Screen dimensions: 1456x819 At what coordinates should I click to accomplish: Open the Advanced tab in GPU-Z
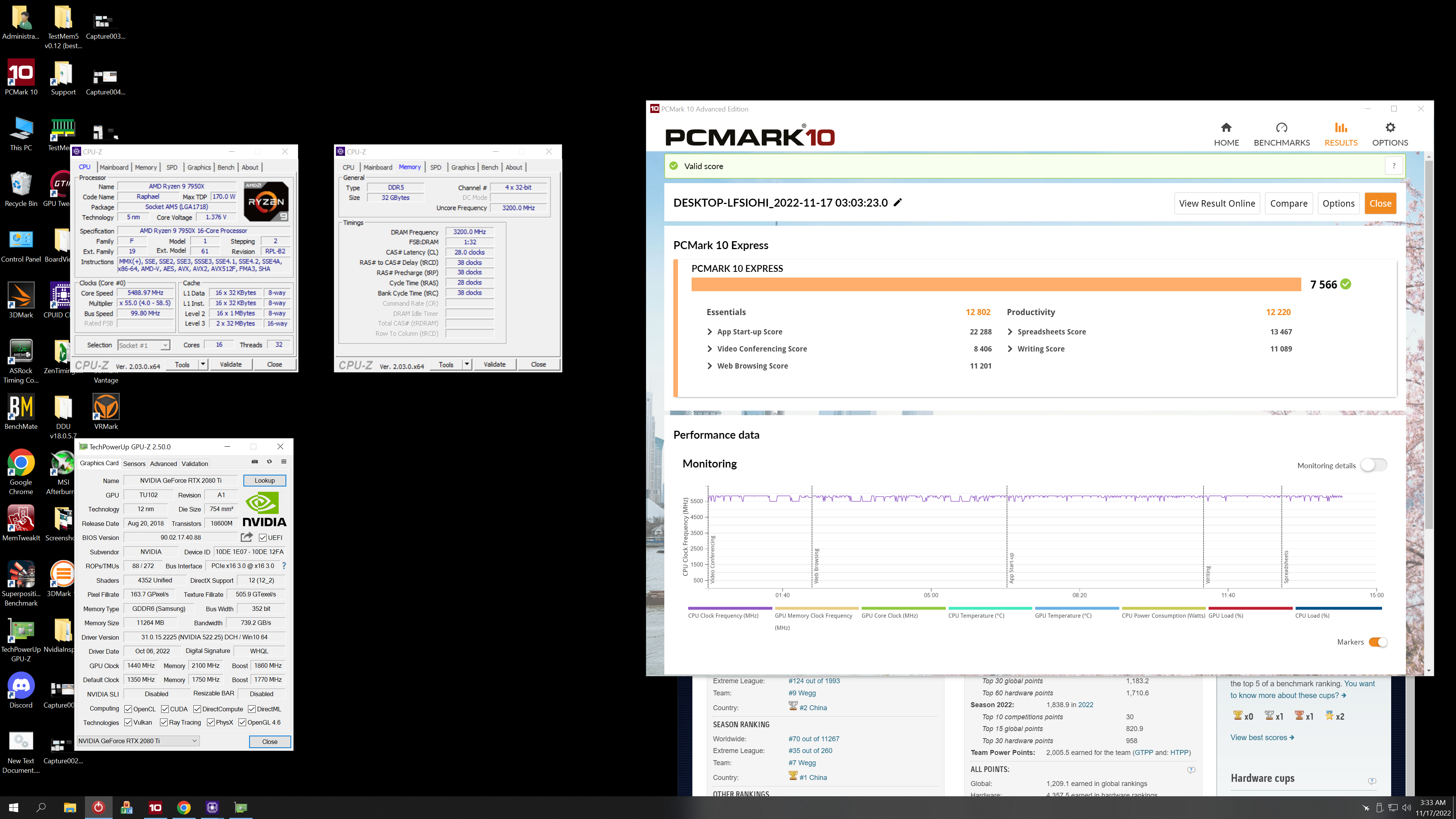pos(163,463)
